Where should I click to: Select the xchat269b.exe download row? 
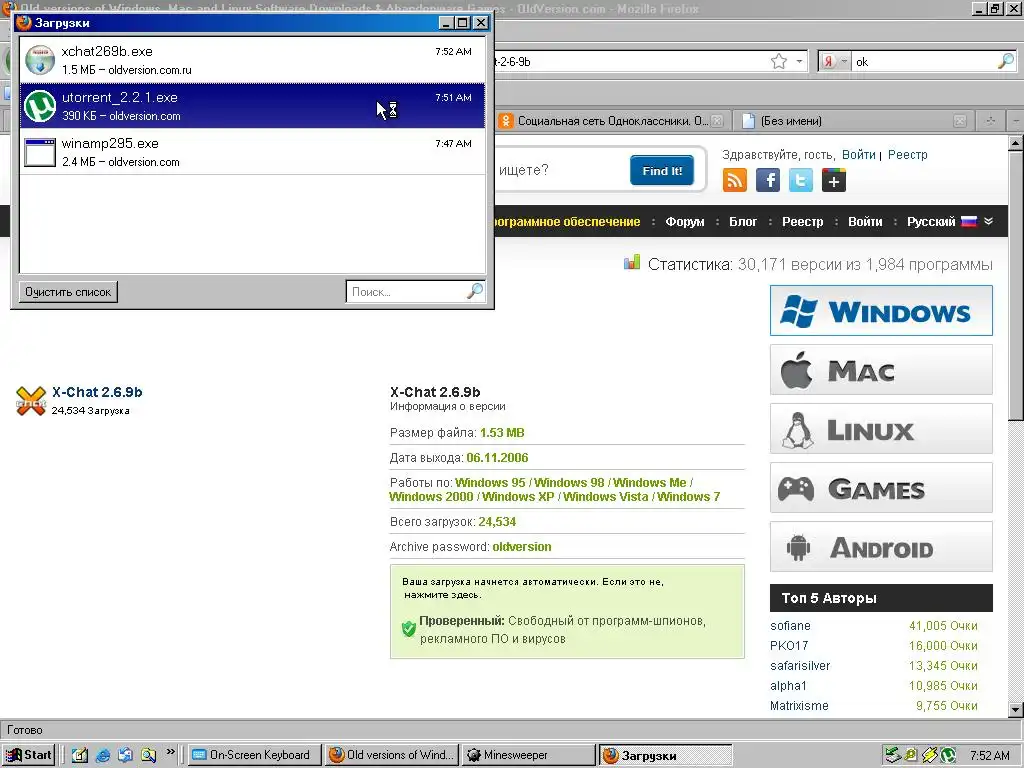252,60
